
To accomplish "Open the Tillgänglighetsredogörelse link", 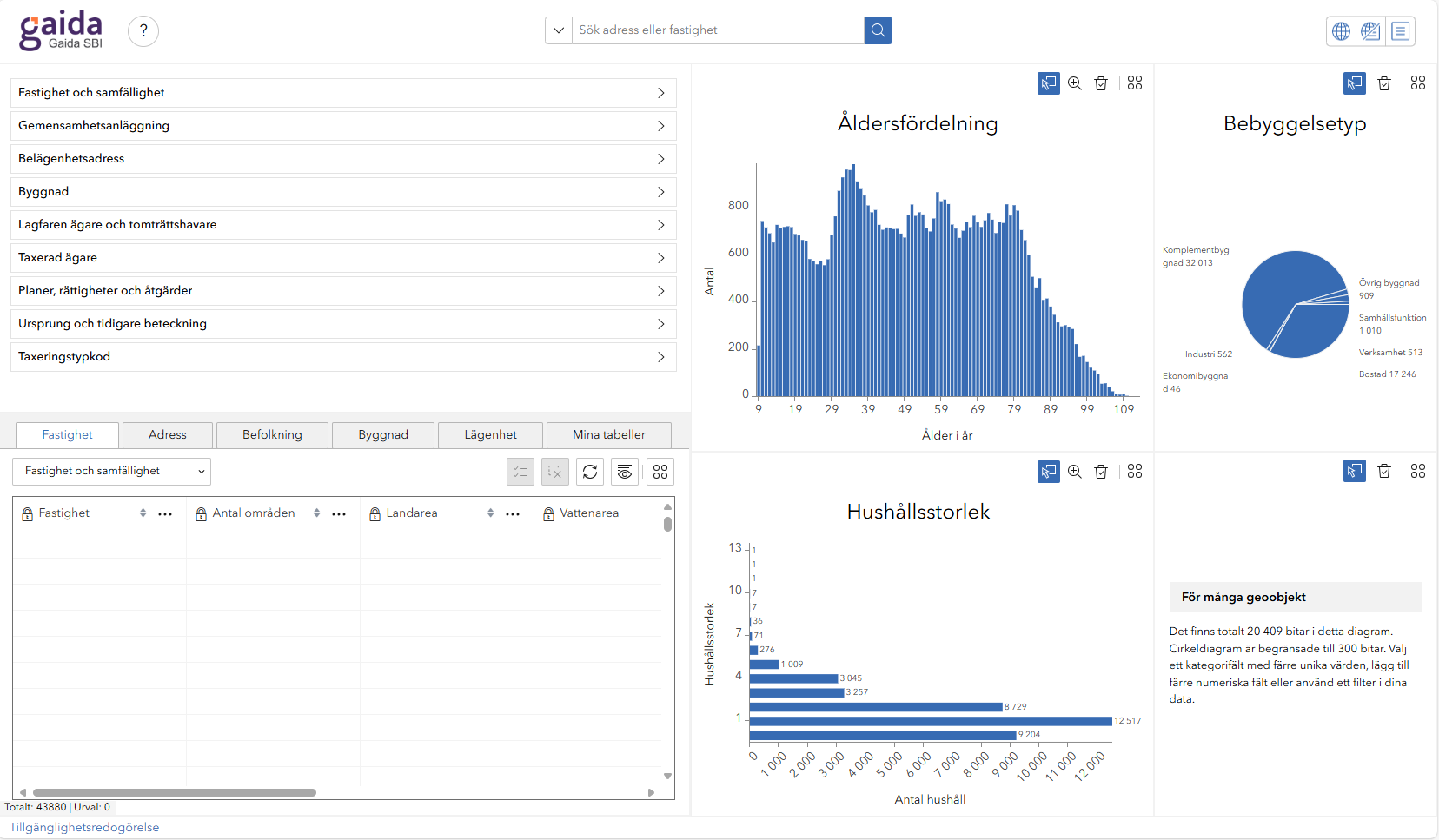I will (x=84, y=828).
